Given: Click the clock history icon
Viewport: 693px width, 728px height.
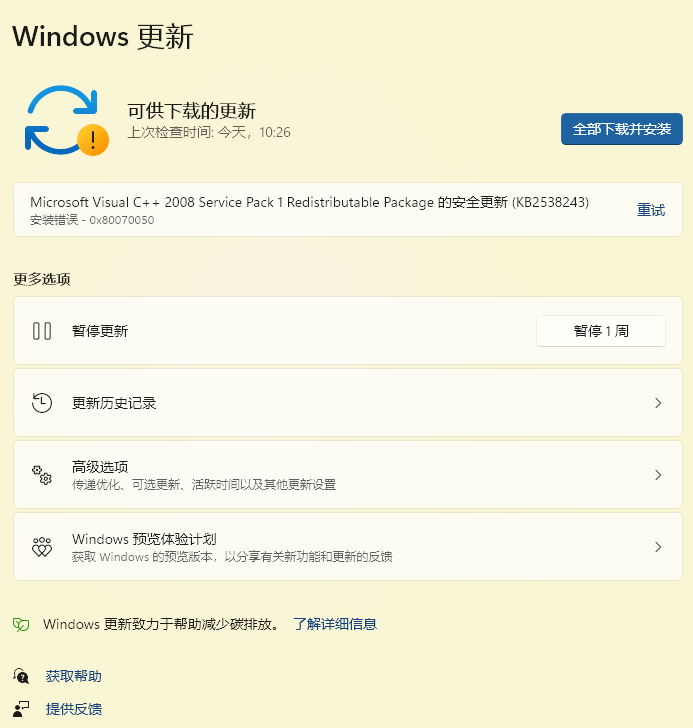Looking at the screenshot, I should click(42, 403).
